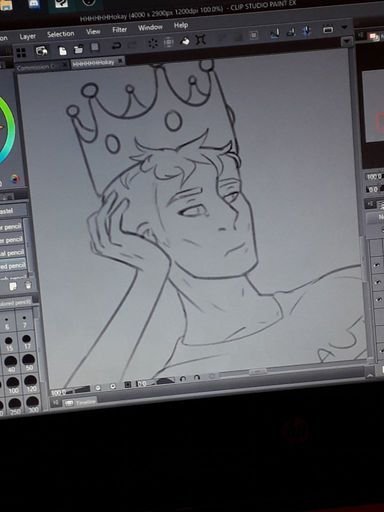Toggle visibility eye of third layer
Screen dimensions: 384x512
point(378,300)
